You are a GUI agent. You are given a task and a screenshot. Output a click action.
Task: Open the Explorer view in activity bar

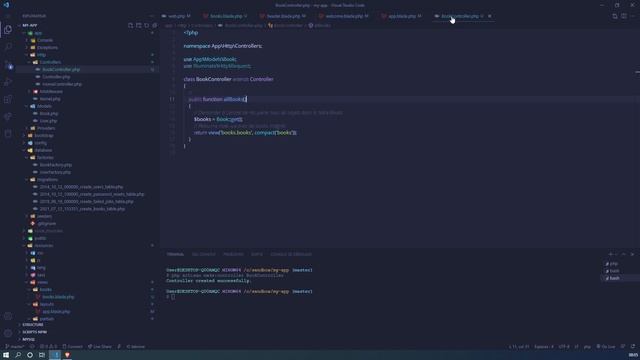tap(8, 29)
